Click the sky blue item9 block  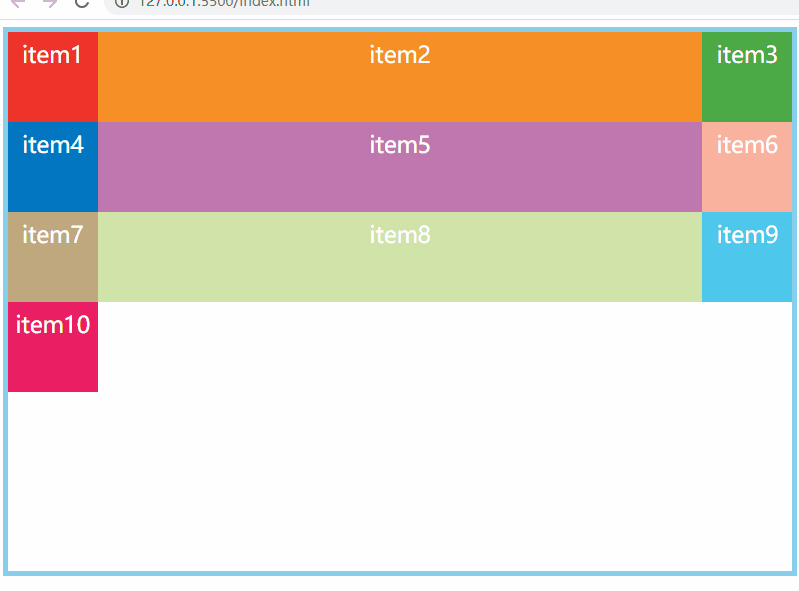point(747,257)
